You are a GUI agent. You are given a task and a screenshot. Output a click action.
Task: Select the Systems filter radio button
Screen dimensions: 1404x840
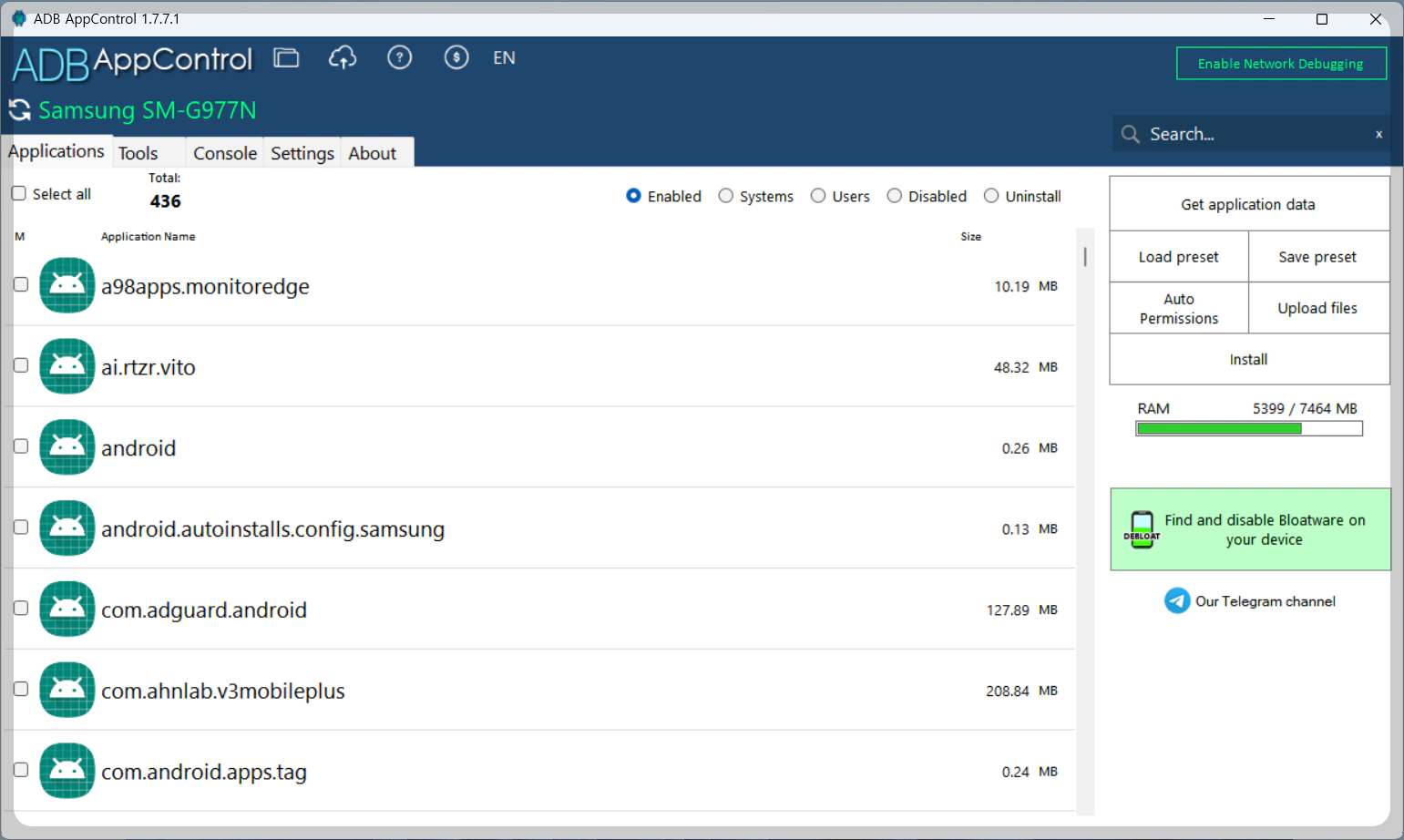point(726,196)
